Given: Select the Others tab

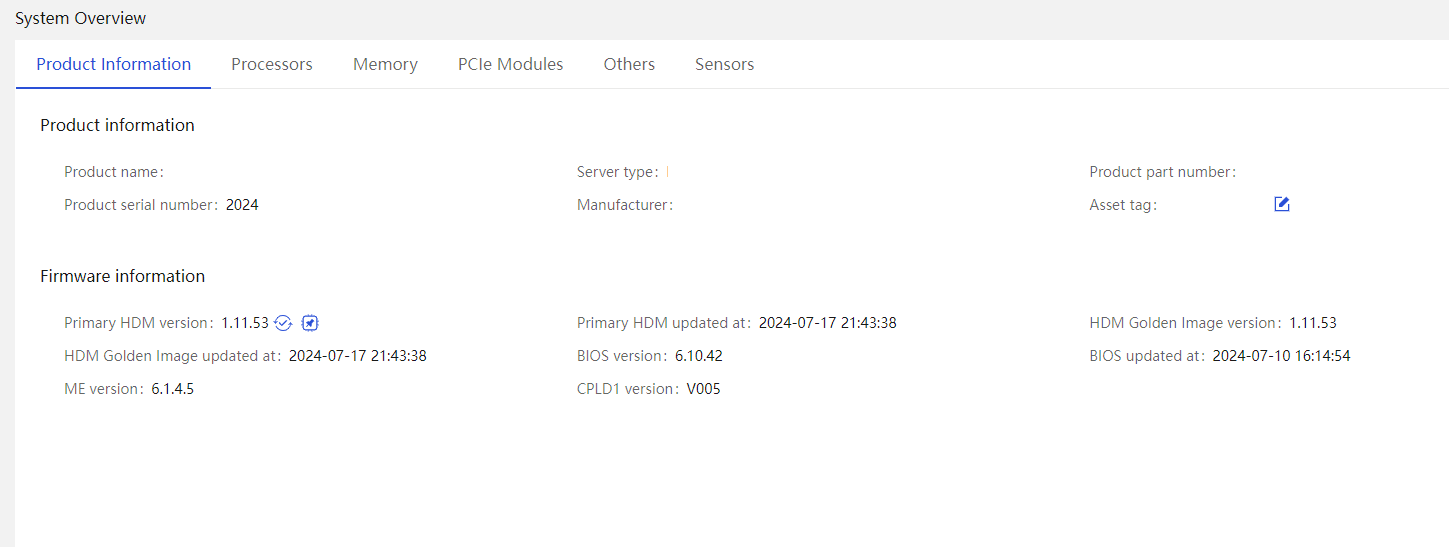Looking at the screenshot, I should click(629, 64).
